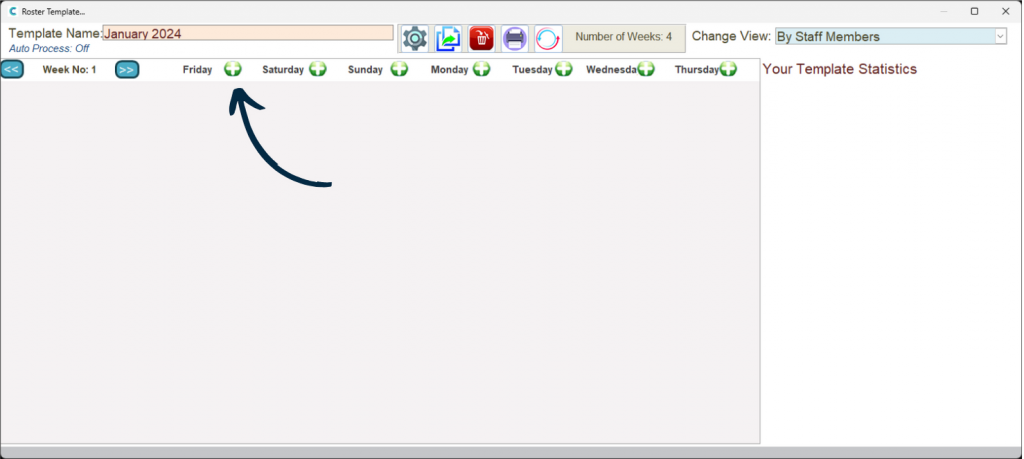This screenshot has width=1024, height=459.
Task: Open template settings gear icon
Action: coord(415,39)
